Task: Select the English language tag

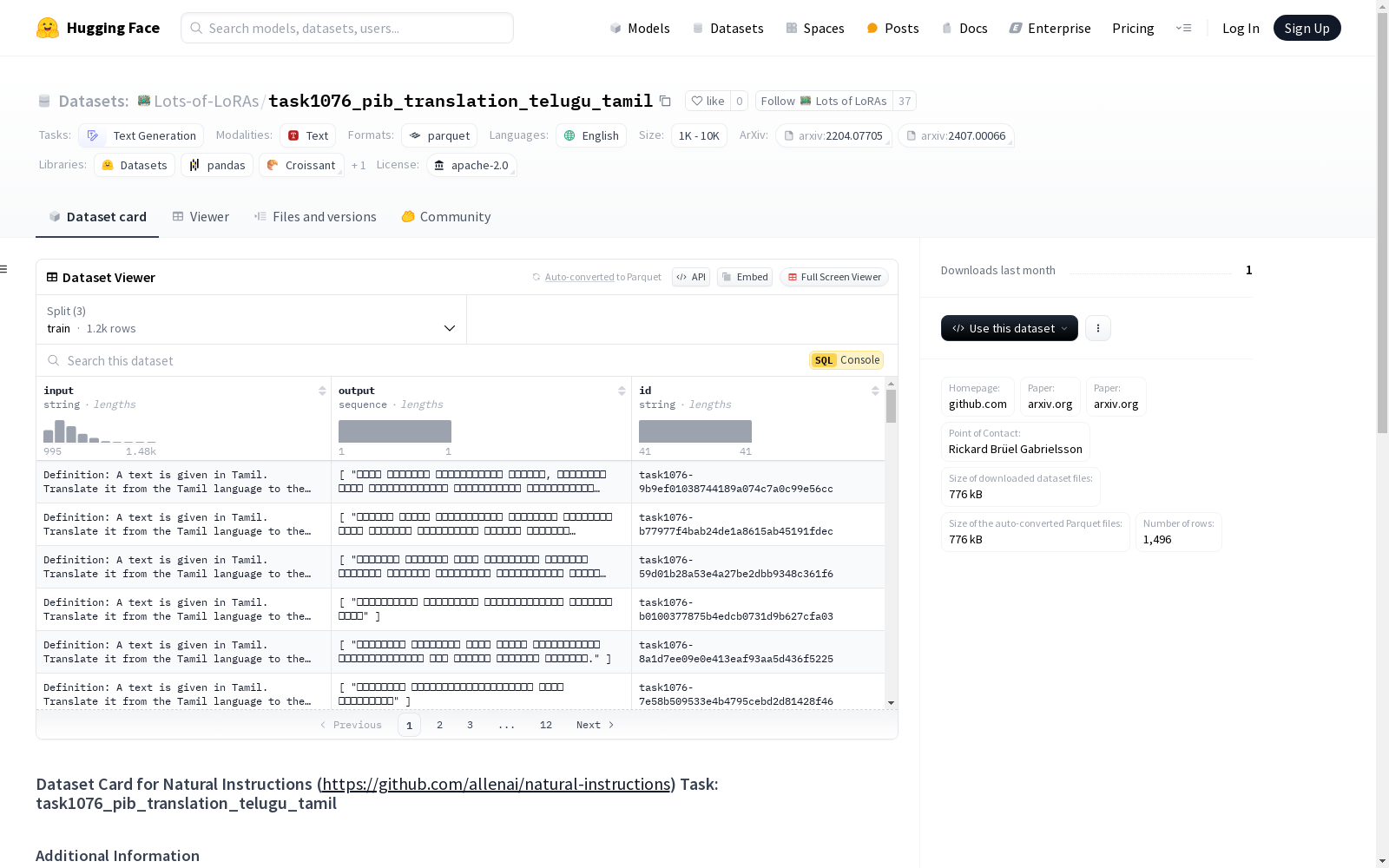Action: [590, 135]
